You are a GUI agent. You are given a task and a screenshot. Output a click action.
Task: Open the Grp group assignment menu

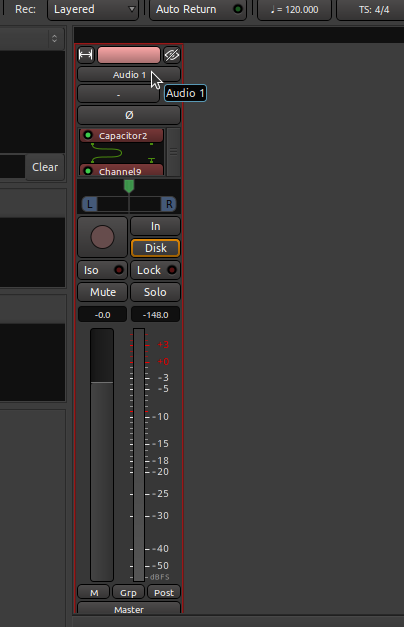[x=128, y=592]
